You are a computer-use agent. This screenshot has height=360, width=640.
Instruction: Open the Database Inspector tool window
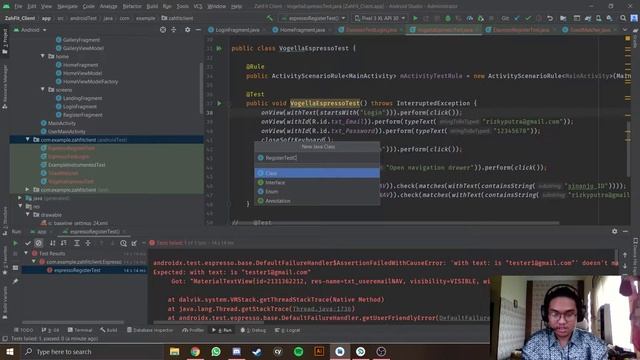click(x=150, y=330)
